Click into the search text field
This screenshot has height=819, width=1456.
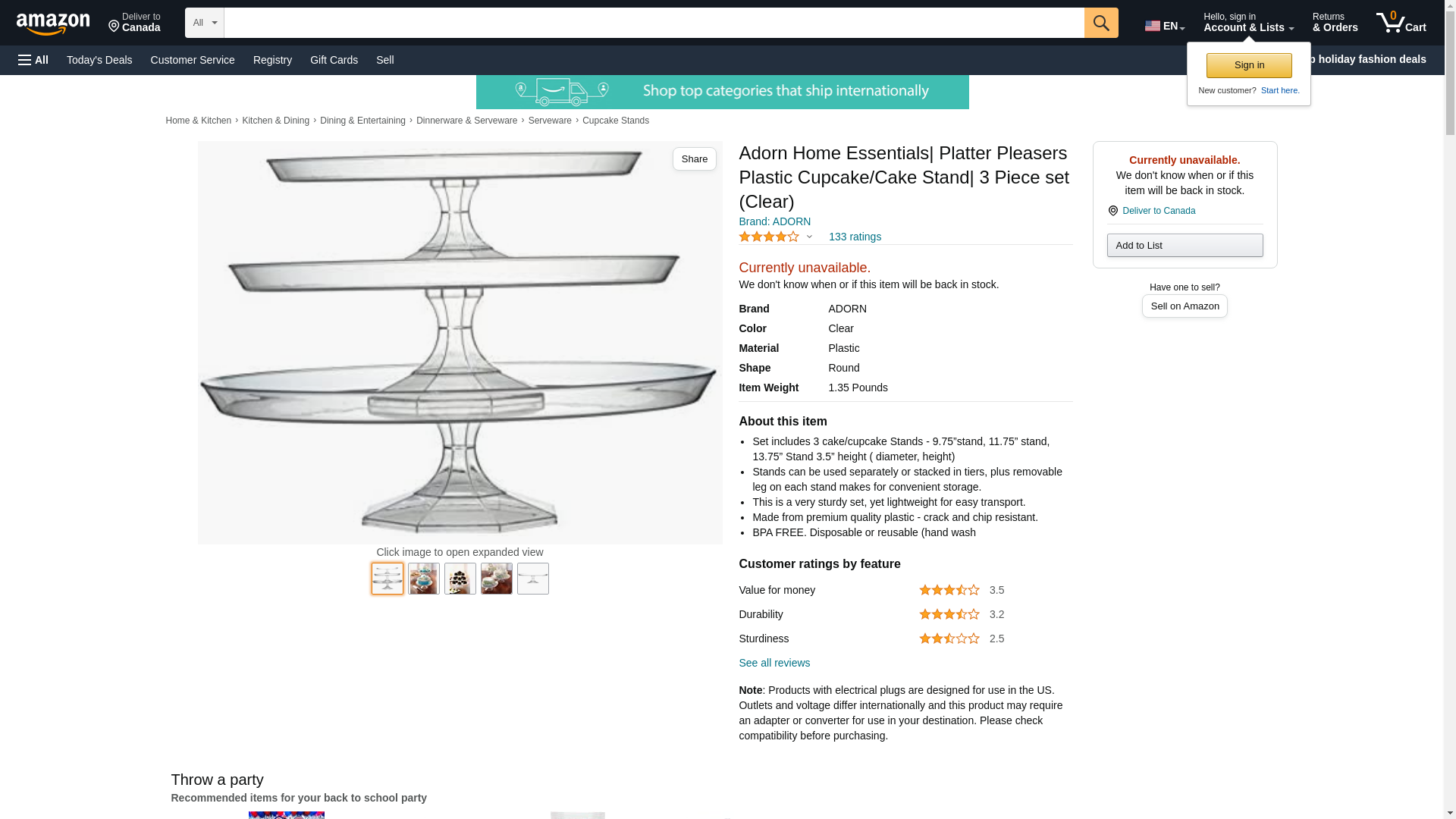tap(654, 23)
